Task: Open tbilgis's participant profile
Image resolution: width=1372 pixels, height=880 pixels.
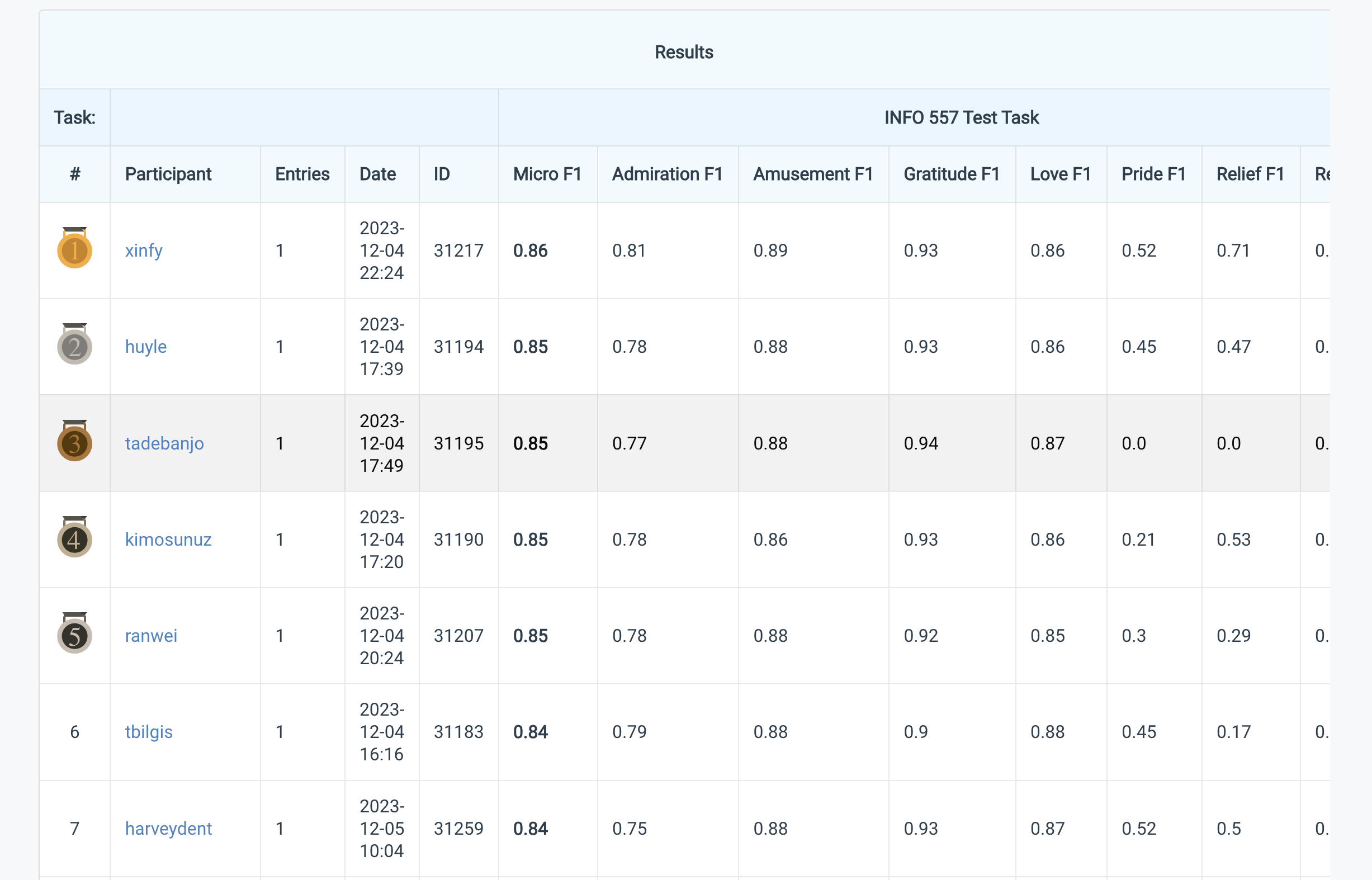Action: click(149, 732)
